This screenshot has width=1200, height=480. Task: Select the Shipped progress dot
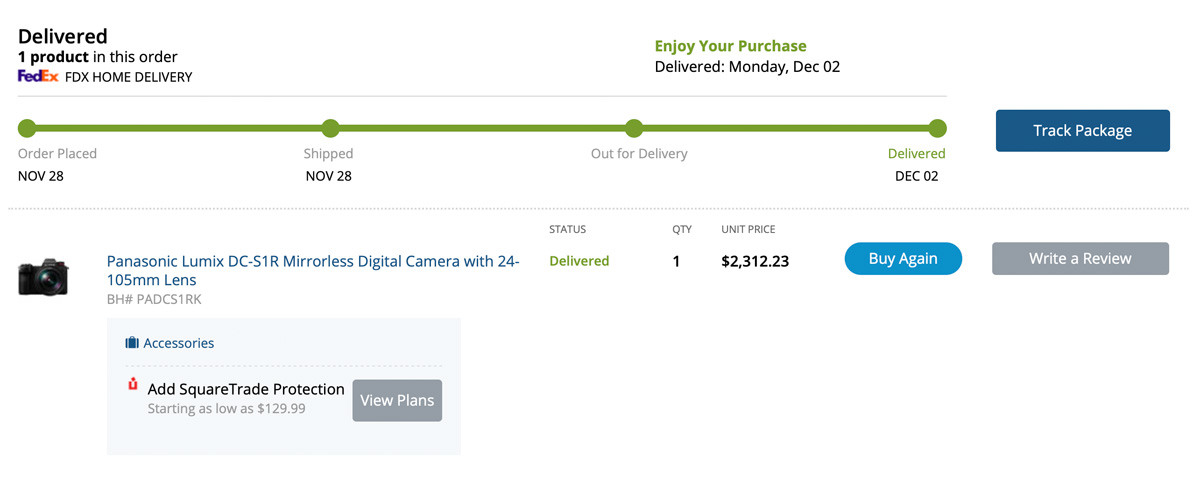click(x=330, y=128)
